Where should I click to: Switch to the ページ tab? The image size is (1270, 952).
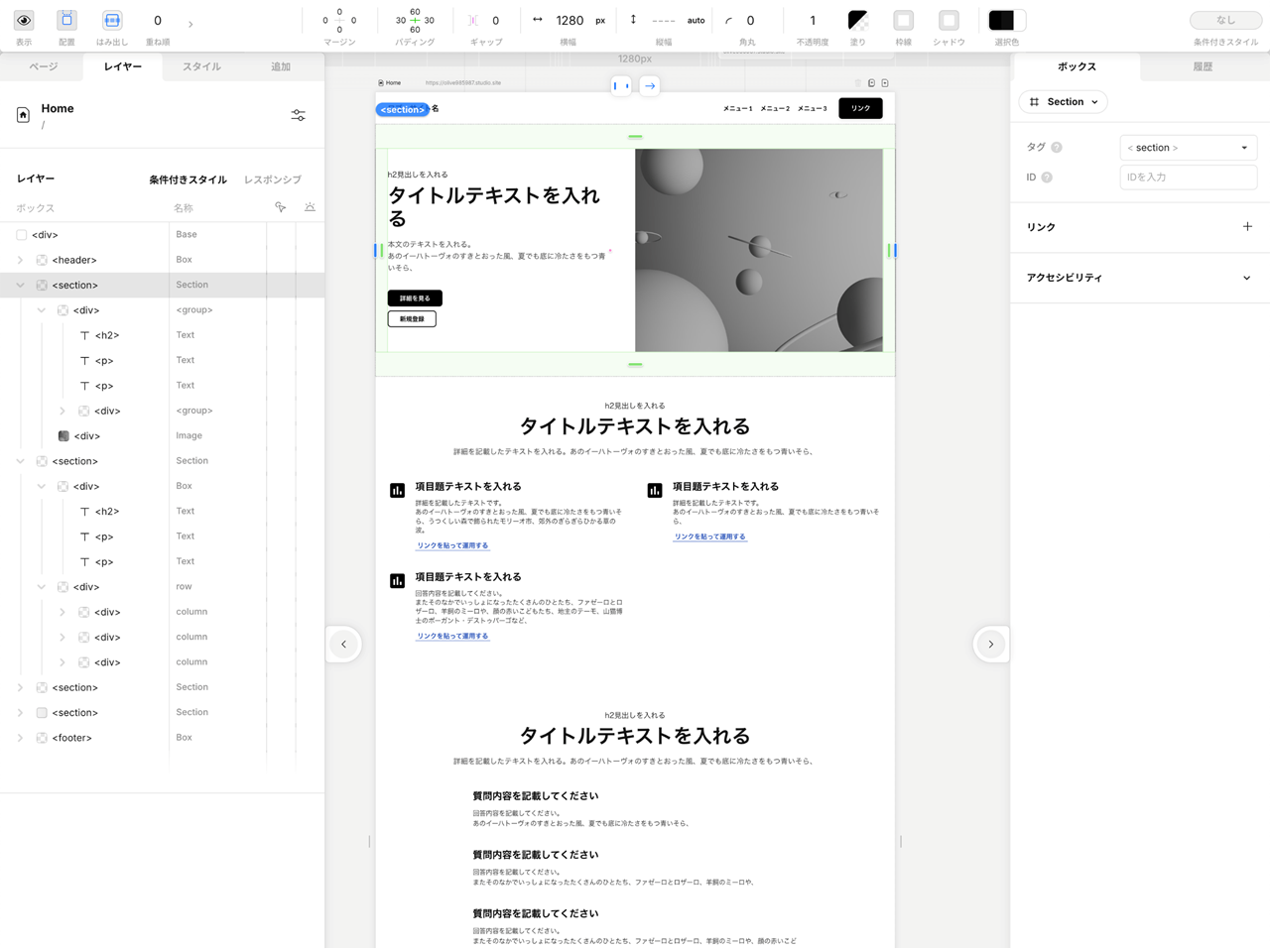pos(44,66)
